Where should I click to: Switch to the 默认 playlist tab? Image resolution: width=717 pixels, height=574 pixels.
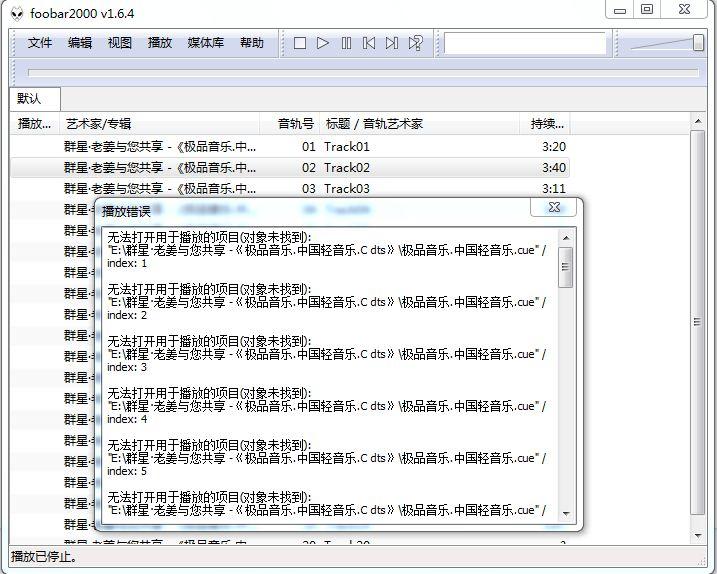[x=35, y=99]
